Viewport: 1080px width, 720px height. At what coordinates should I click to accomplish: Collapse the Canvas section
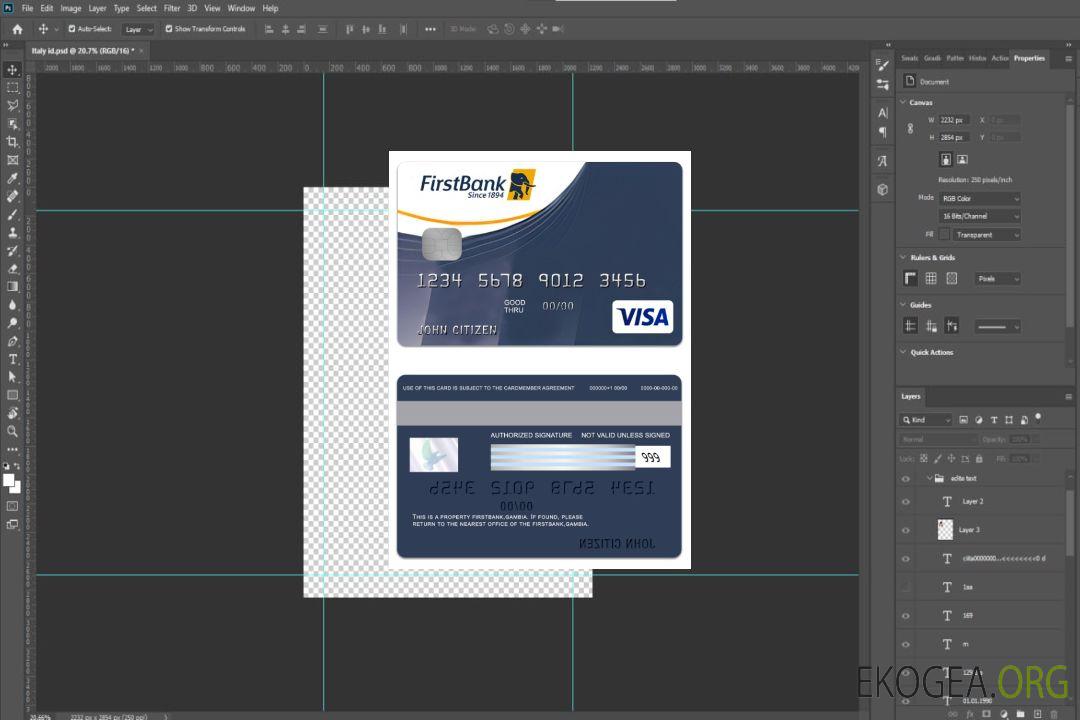tap(903, 102)
